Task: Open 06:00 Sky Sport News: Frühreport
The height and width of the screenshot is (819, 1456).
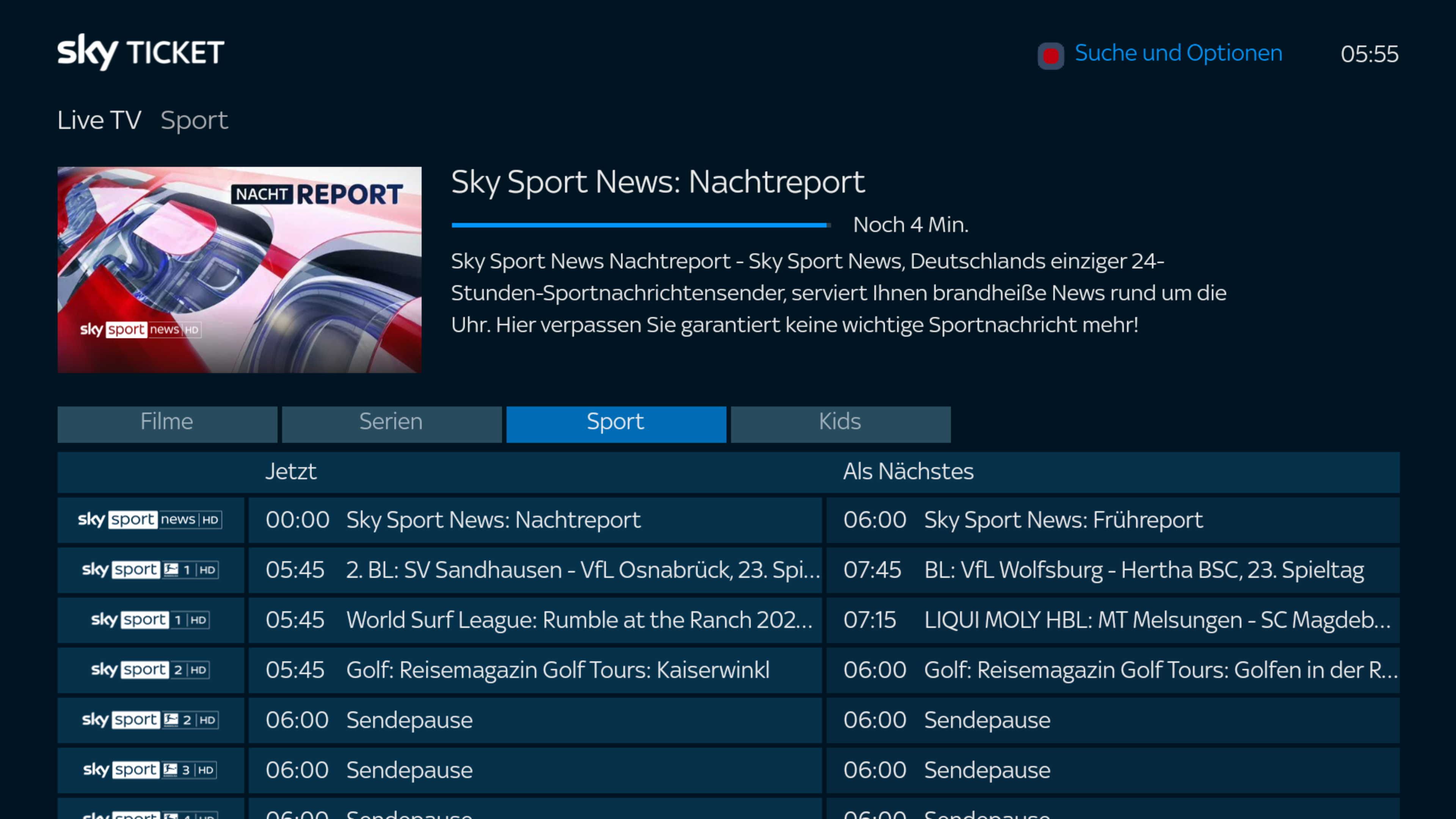Action: 1113,520
